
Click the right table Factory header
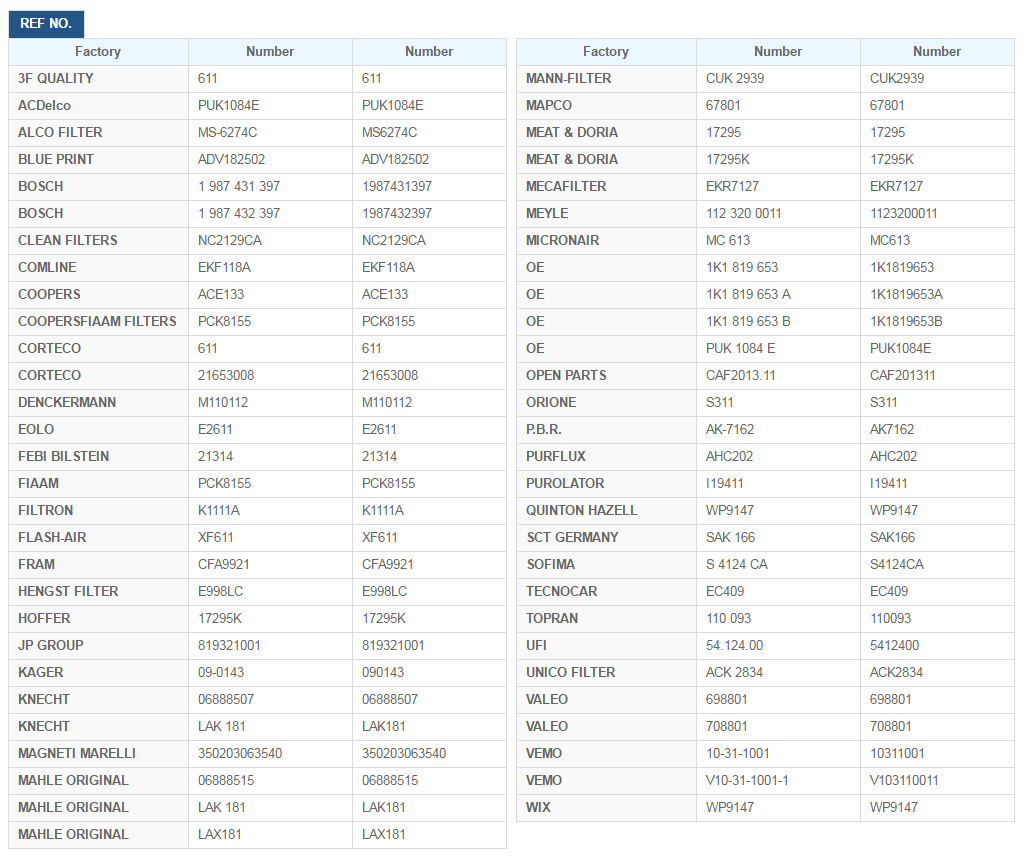pyautogui.click(x=607, y=52)
